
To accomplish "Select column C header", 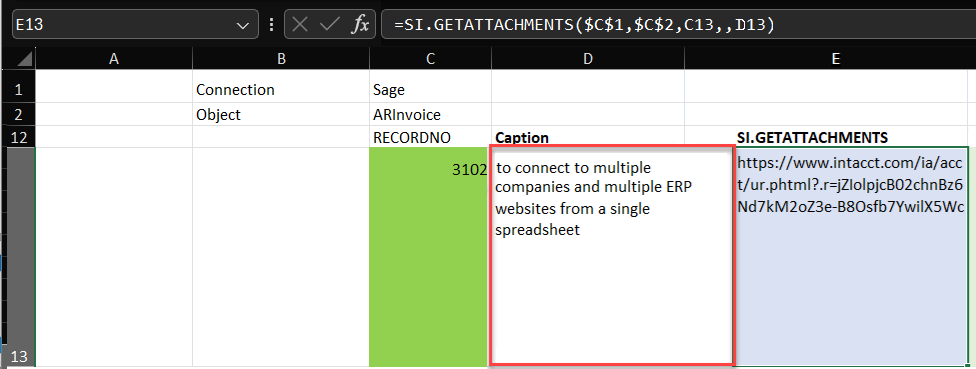I will [x=431, y=58].
